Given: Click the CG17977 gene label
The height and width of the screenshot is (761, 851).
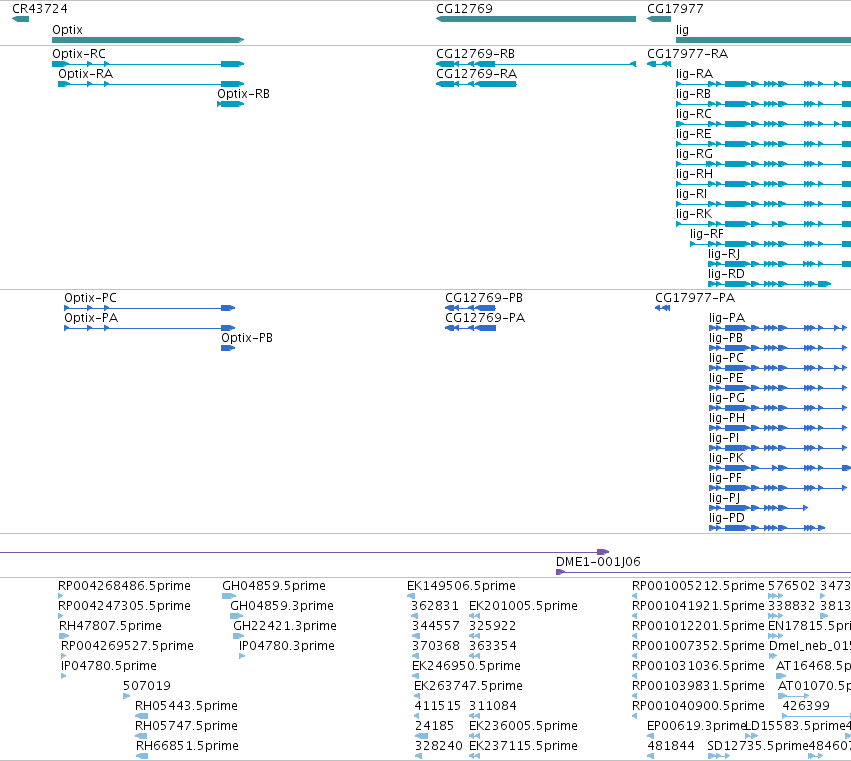Looking at the screenshot, I should (x=675, y=9).
